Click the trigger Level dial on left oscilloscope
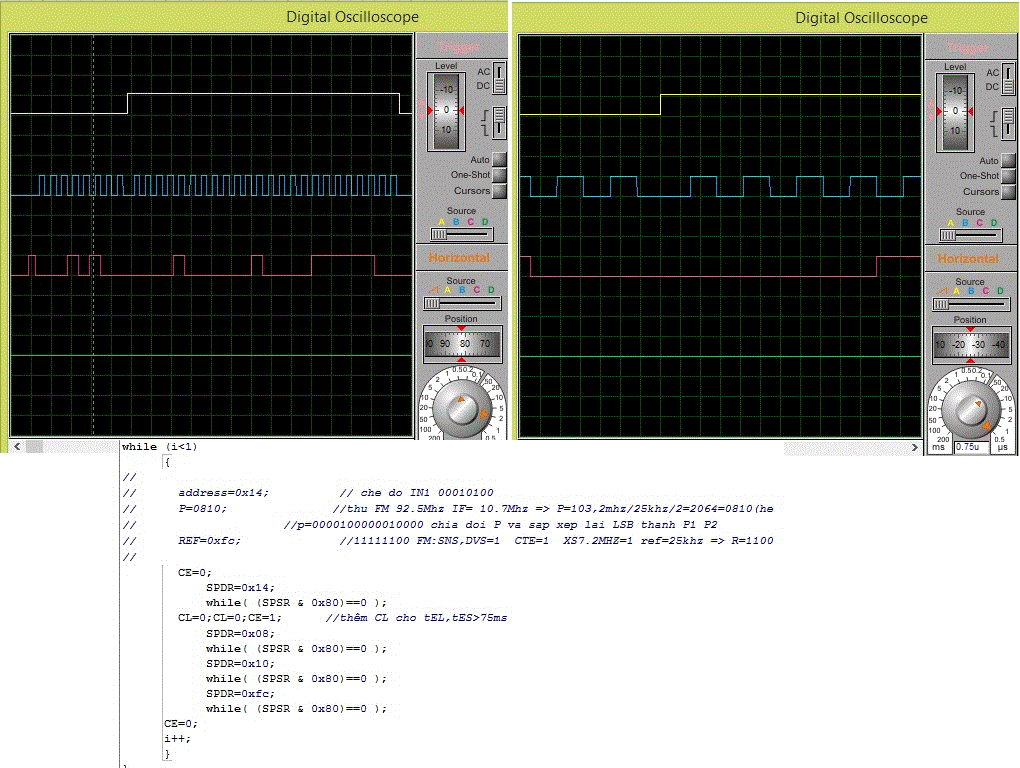The image size is (1020, 768). pyautogui.click(x=446, y=109)
